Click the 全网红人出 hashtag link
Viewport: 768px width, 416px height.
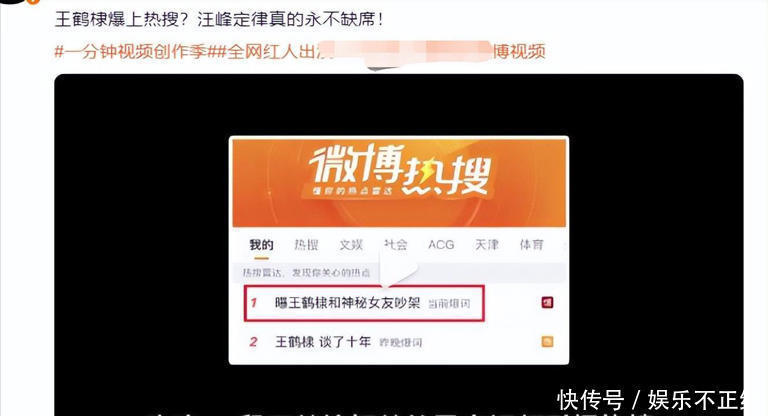coord(273,51)
